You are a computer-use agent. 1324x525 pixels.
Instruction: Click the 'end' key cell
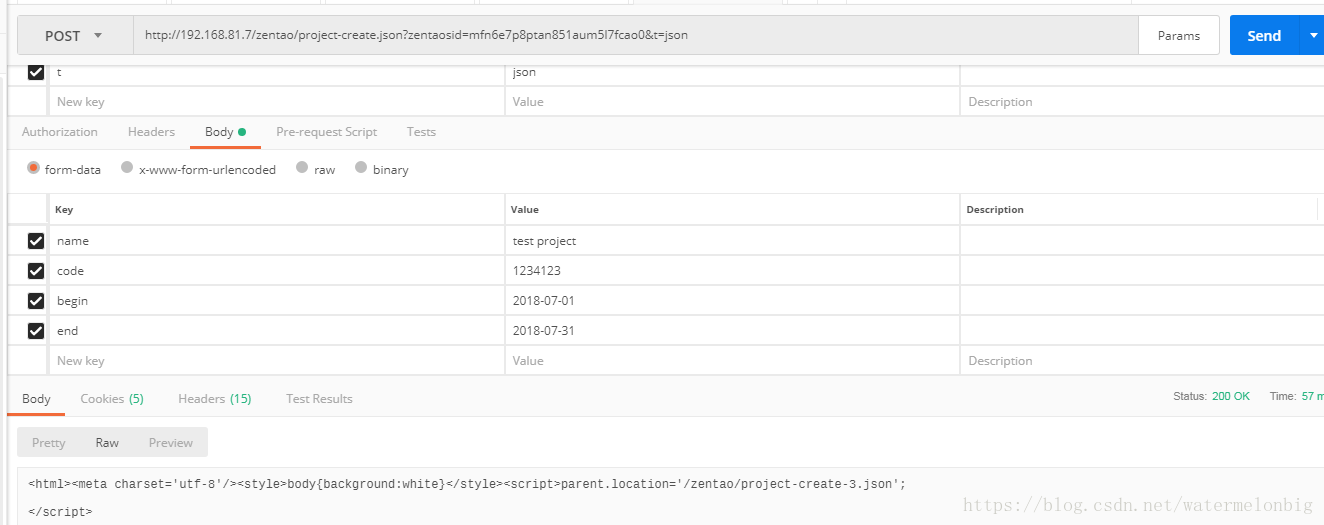[276, 331]
